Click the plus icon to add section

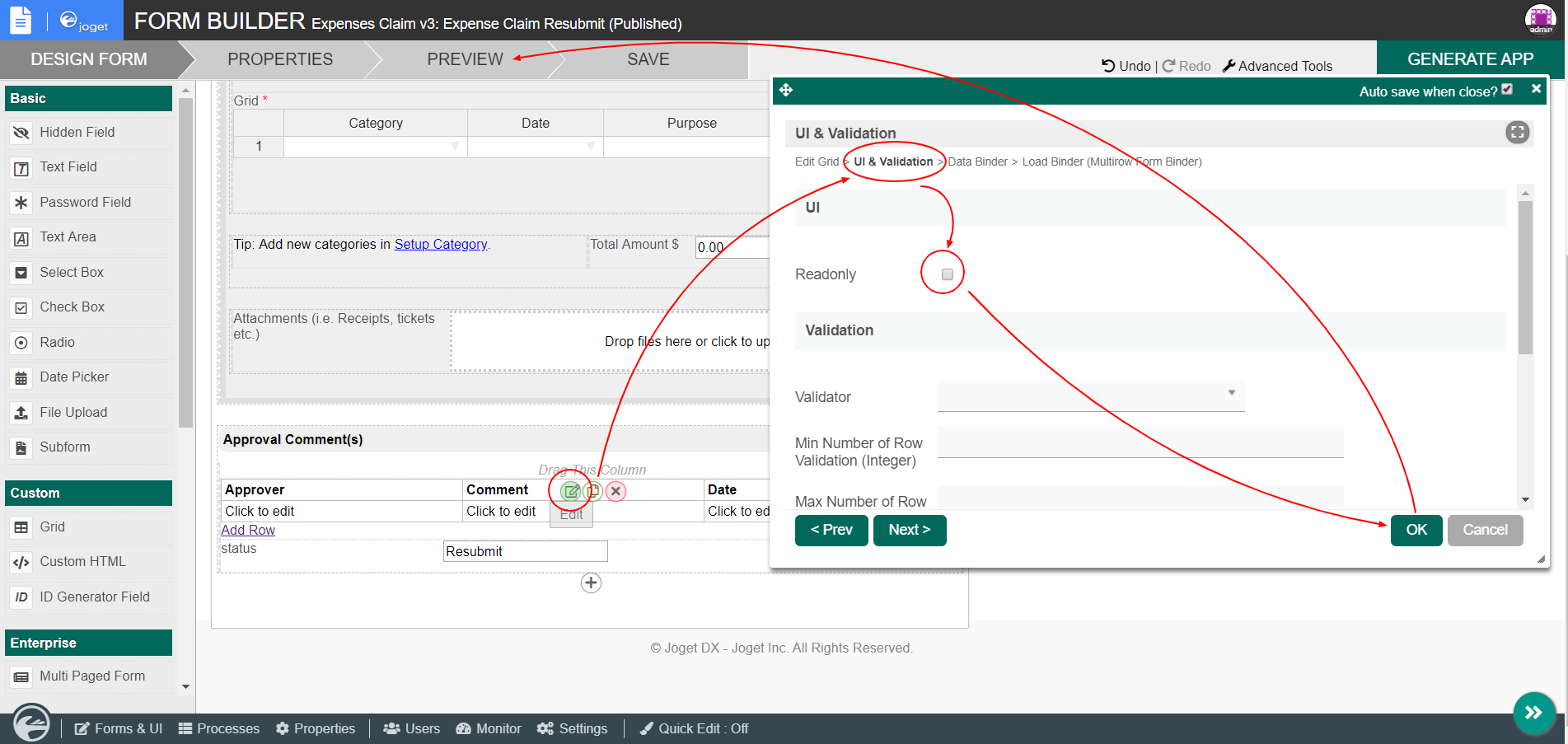point(591,583)
